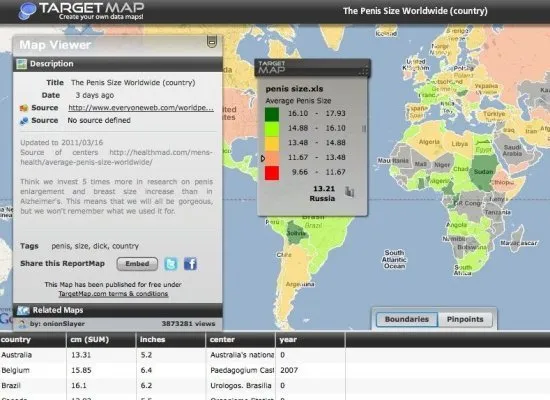Click the Description section picture icon
The height and width of the screenshot is (400, 550).
[22, 64]
